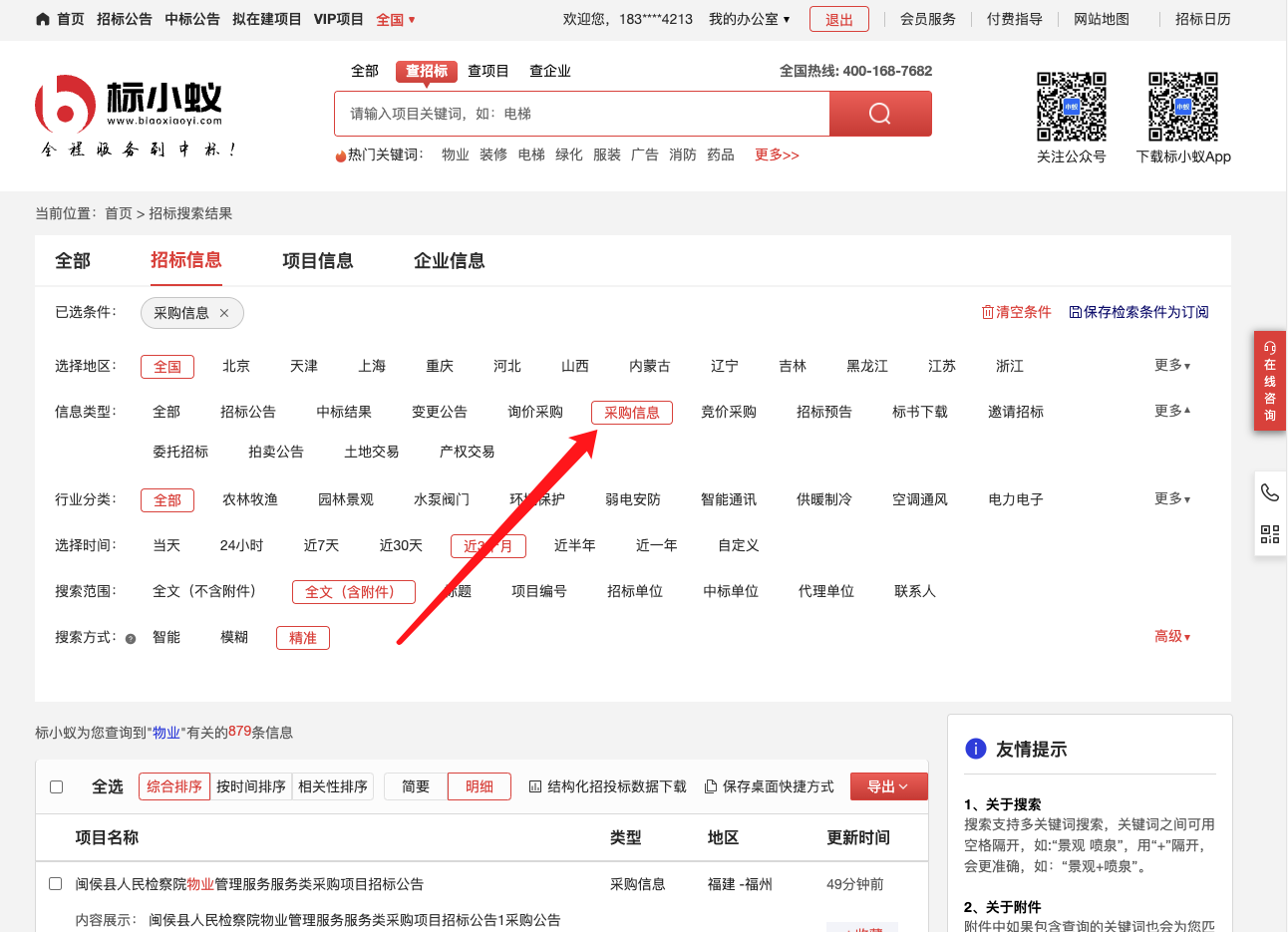Viewport: 1288px width, 932px height.
Task: Tick checkbox for 闽侯县人民检察院 result row
Action: (56, 884)
